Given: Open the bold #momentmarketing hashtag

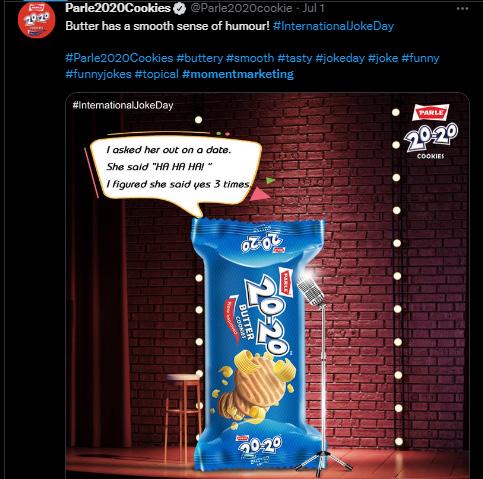Looking at the screenshot, I should pyautogui.click(x=238, y=74).
